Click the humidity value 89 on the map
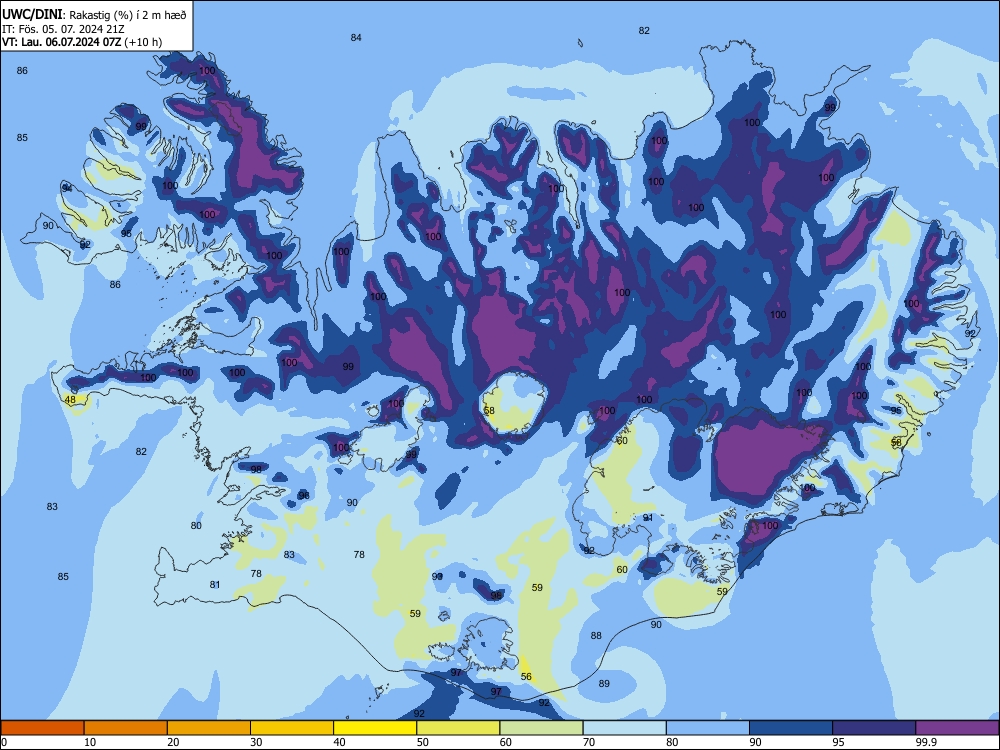 604,683
